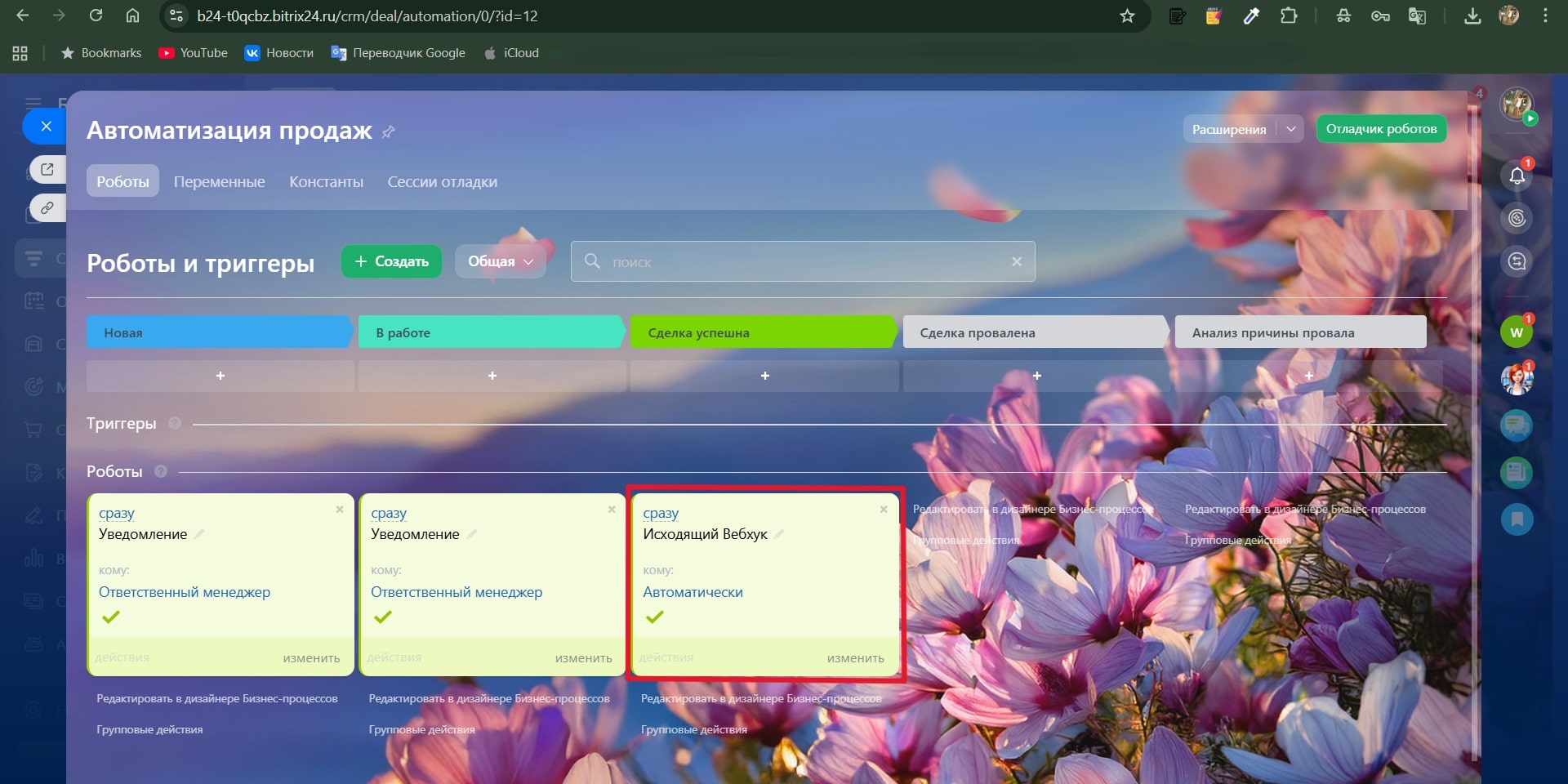Bookmark this page with star icon

[x=1127, y=16]
